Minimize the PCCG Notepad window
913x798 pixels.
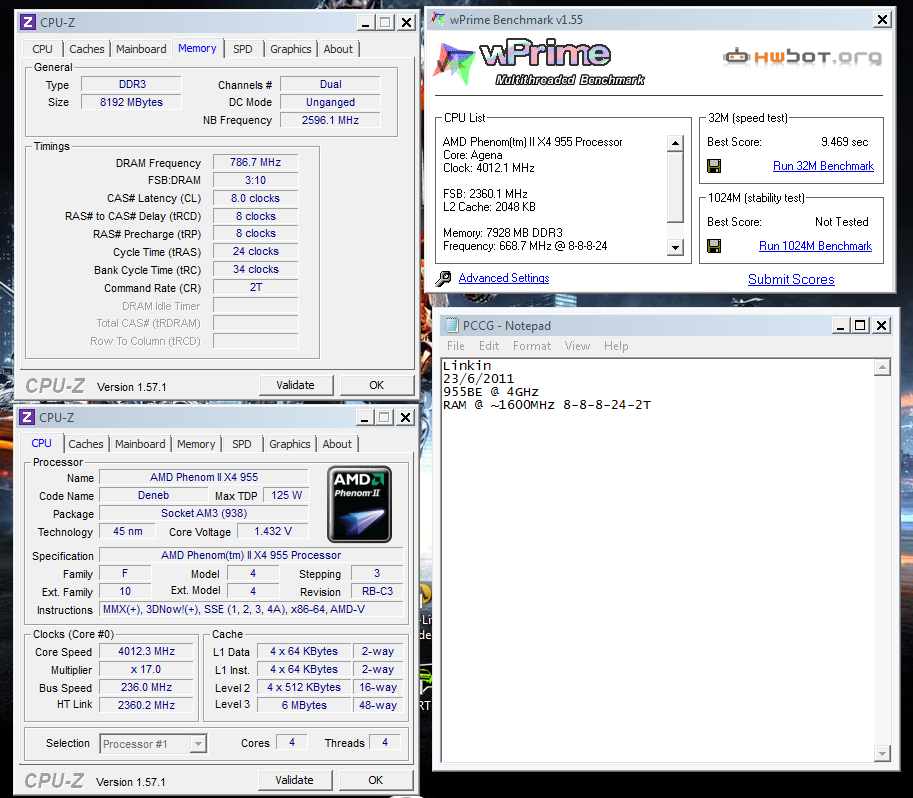(x=840, y=326)
